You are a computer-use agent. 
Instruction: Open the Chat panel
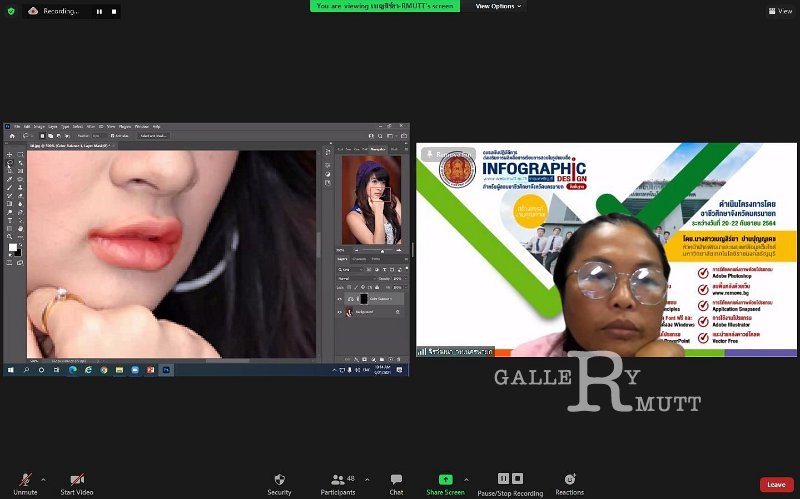[x=396, y=481]
